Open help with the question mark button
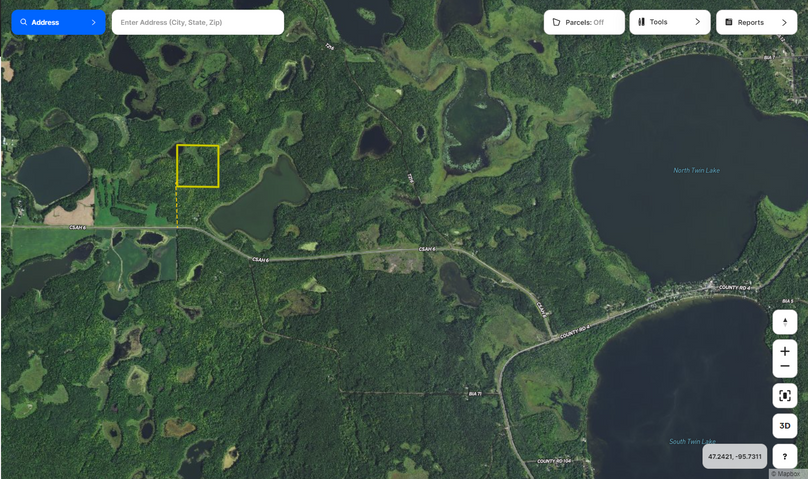Screen dimensions: 808x479 (785, 456)
